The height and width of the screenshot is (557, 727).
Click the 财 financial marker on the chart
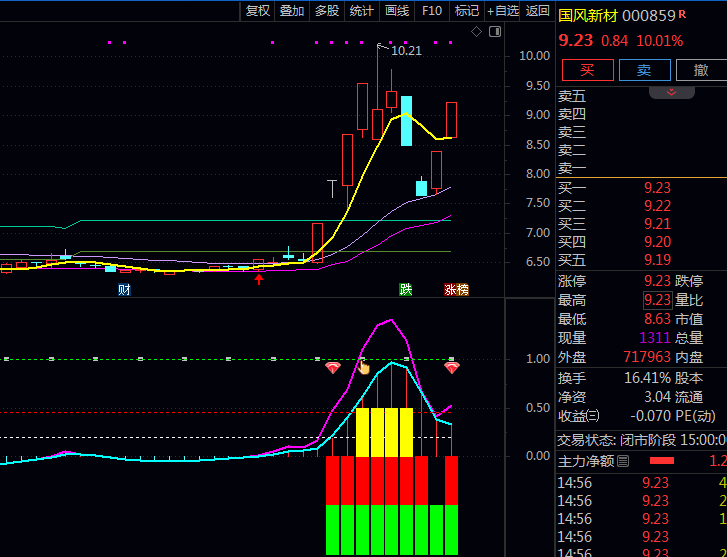pyautogui.click(x=124, y=290)
